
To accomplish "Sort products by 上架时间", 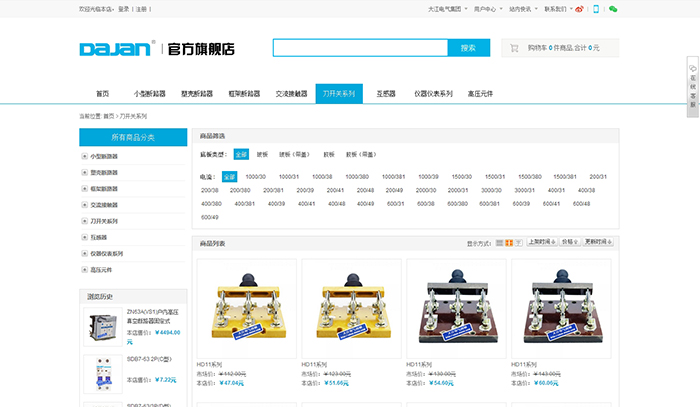I will pos(542,242).
